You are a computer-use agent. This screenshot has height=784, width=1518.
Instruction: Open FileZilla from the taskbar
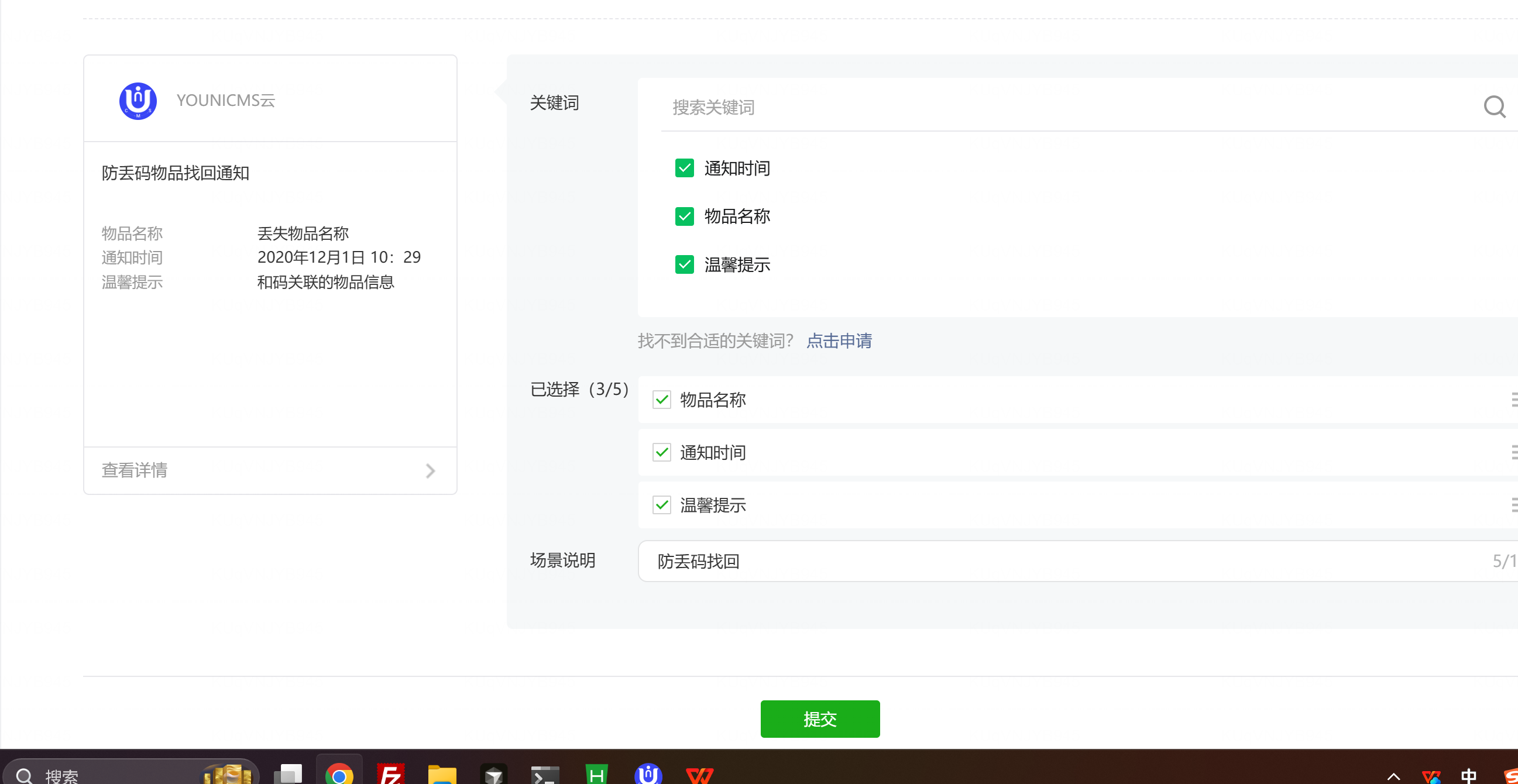click(391, 773)
